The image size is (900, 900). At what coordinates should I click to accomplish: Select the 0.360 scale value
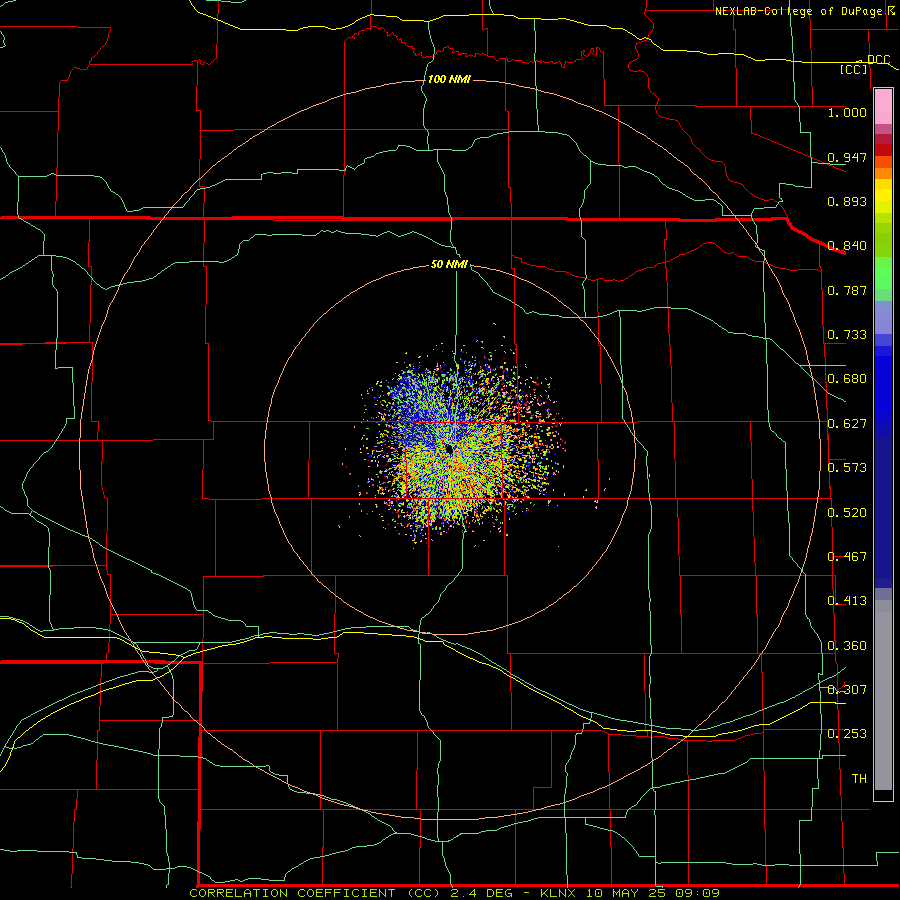click(847, 646)
